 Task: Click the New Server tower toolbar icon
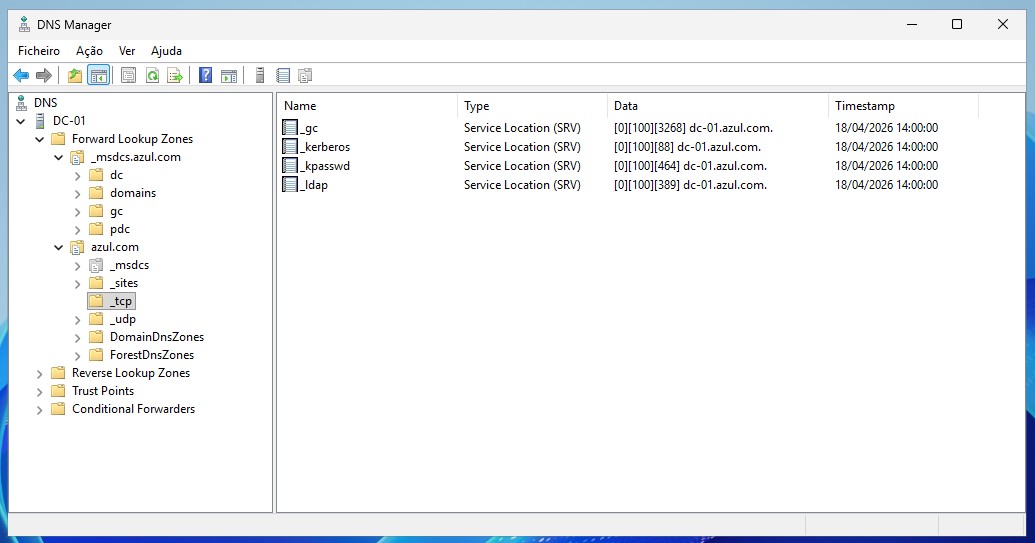click(260, 76)
